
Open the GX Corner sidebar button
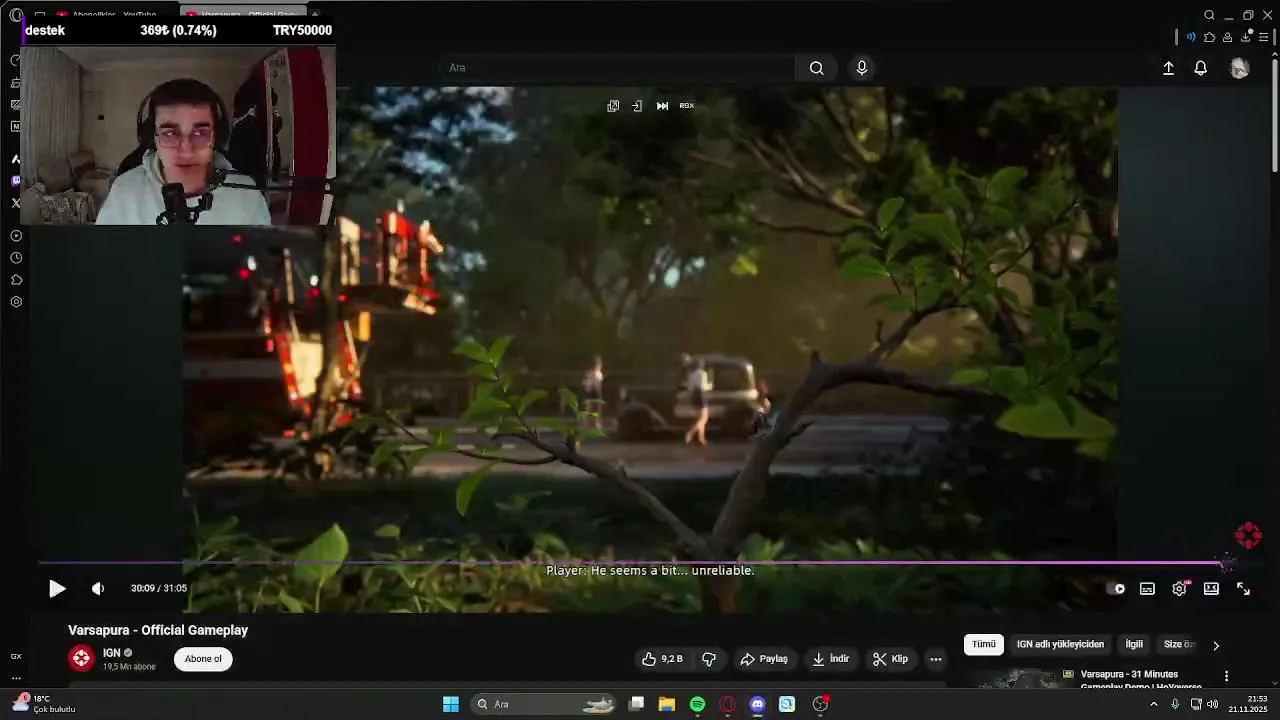[16, 656]
